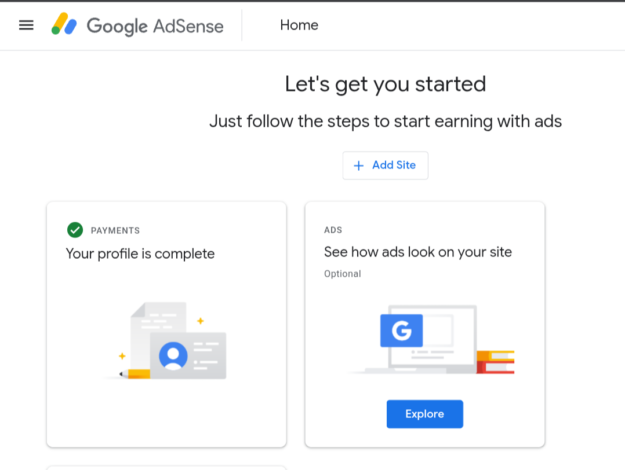Image resolution: width=625 pixels, height=470 pixels.
Task: Click the ADS card label
Action: [x=333, y=230]
